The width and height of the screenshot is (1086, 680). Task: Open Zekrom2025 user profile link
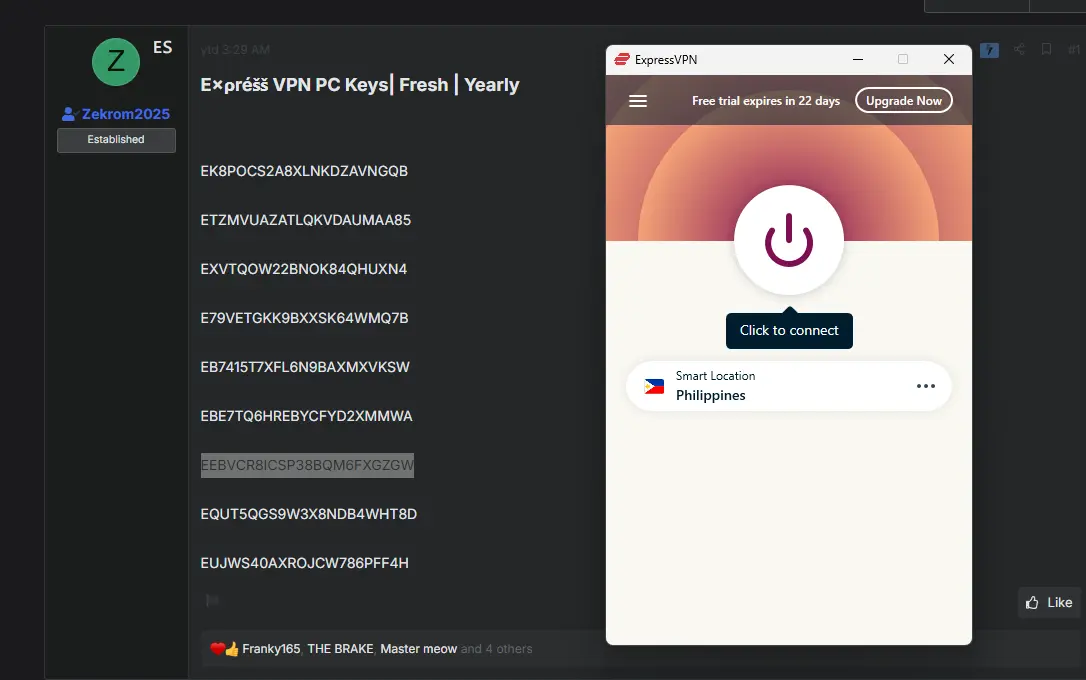click(125, 114)
